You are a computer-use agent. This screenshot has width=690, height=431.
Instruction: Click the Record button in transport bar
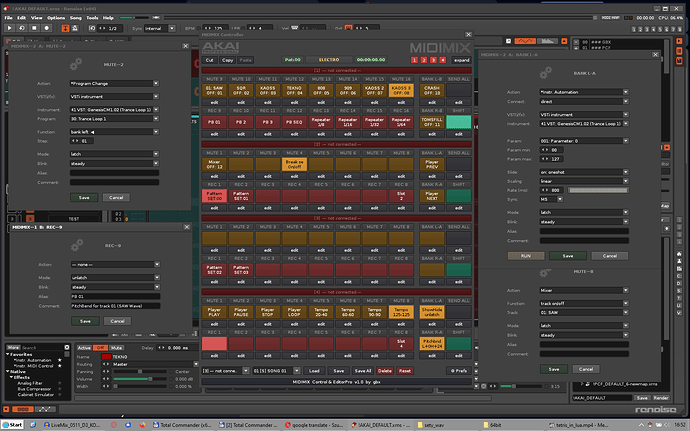47,28
